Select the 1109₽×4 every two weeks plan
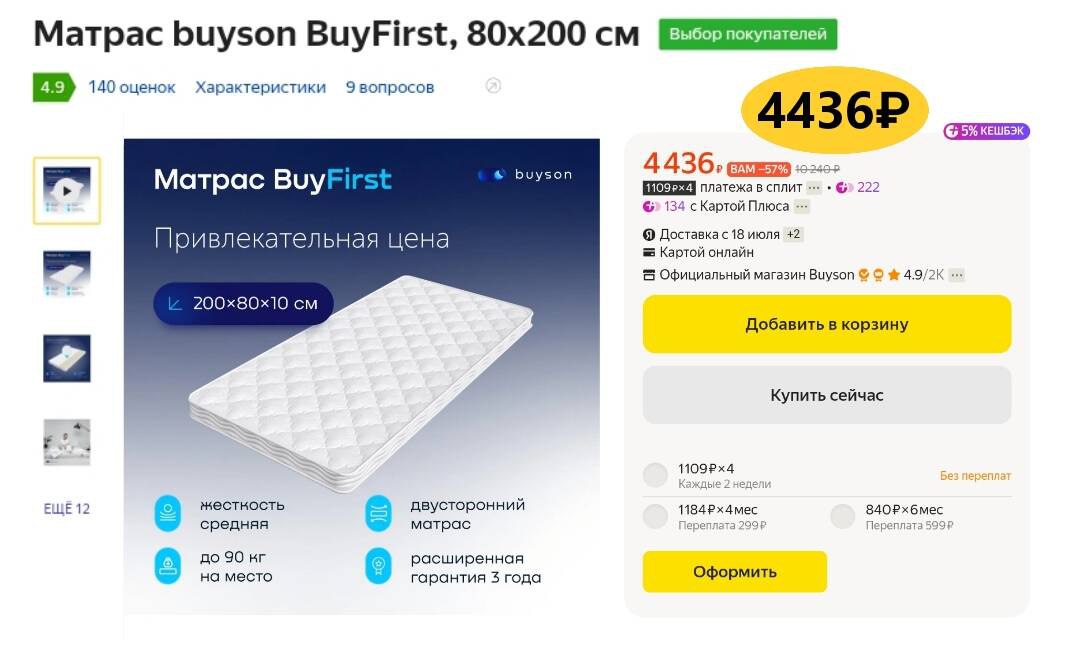The height and width of the screenshot is (665, 1080). tap(655, 475)
